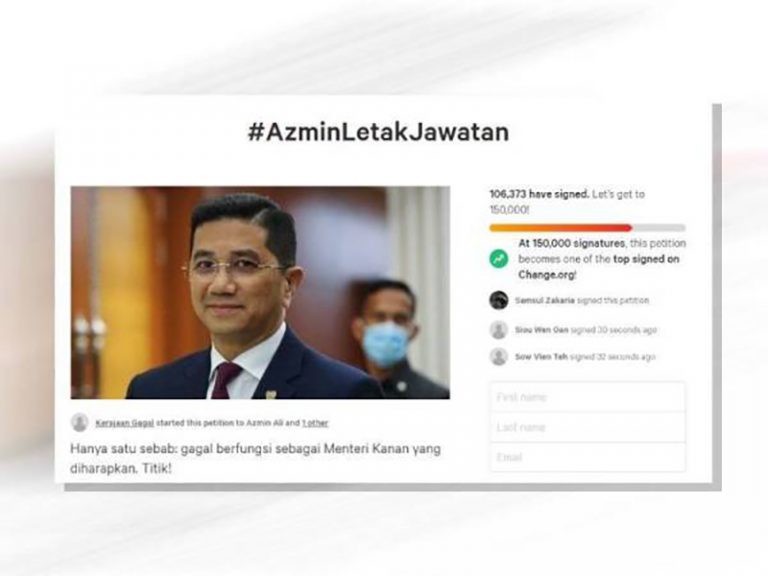Image resolution: width=768 pixels, height=576 pixels.
Task: Click the signature progress bar
Action: (x=587, y=228)
